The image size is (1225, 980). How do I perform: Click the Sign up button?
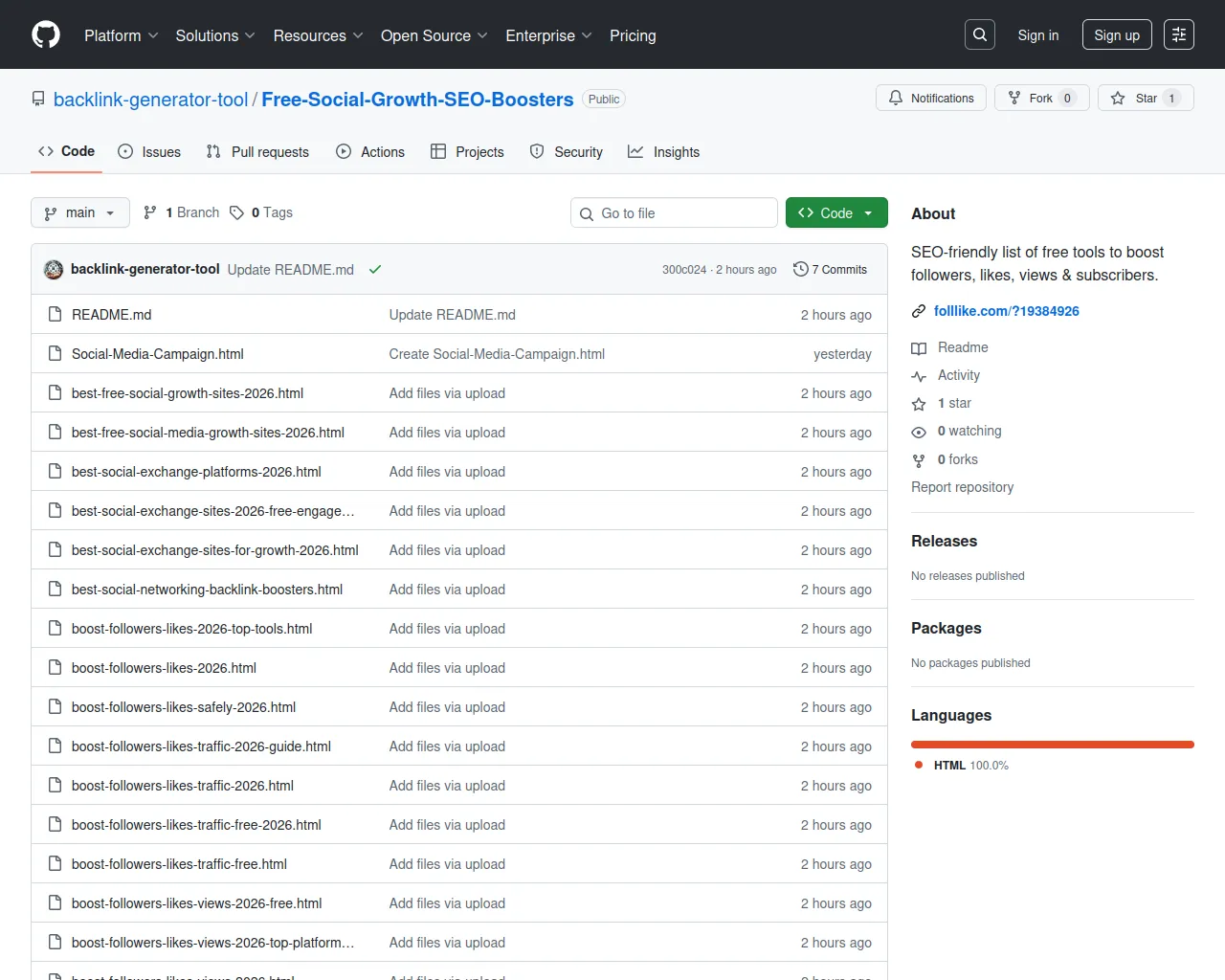click(x=1116, y=35)
